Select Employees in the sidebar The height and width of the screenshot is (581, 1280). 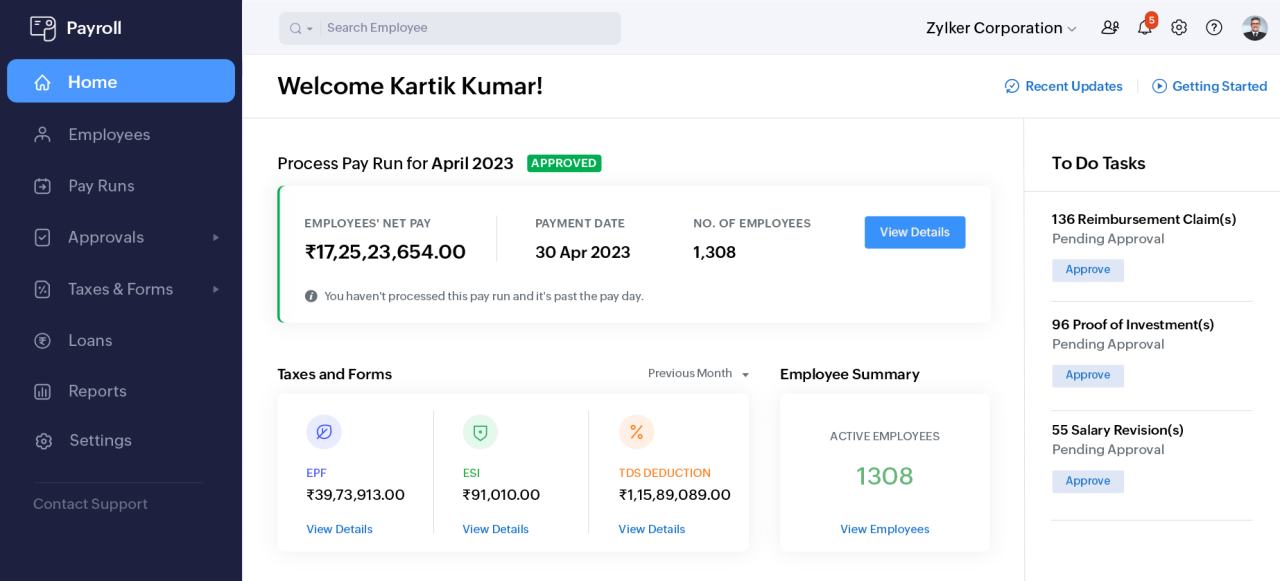(109, 134)
